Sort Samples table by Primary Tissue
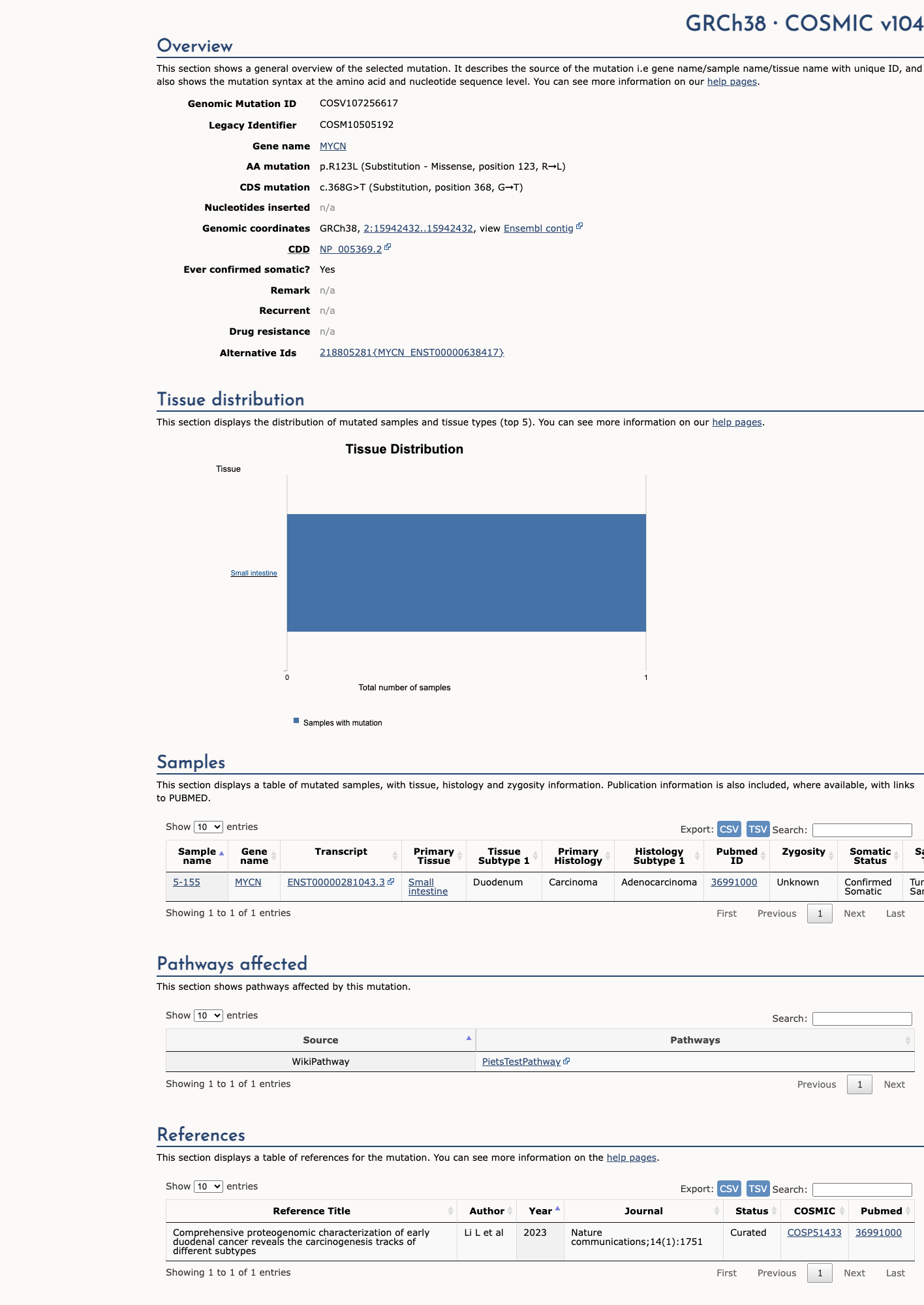This screenshot has height=1305, width=924. pyautogui.click(x=434, y=856)
